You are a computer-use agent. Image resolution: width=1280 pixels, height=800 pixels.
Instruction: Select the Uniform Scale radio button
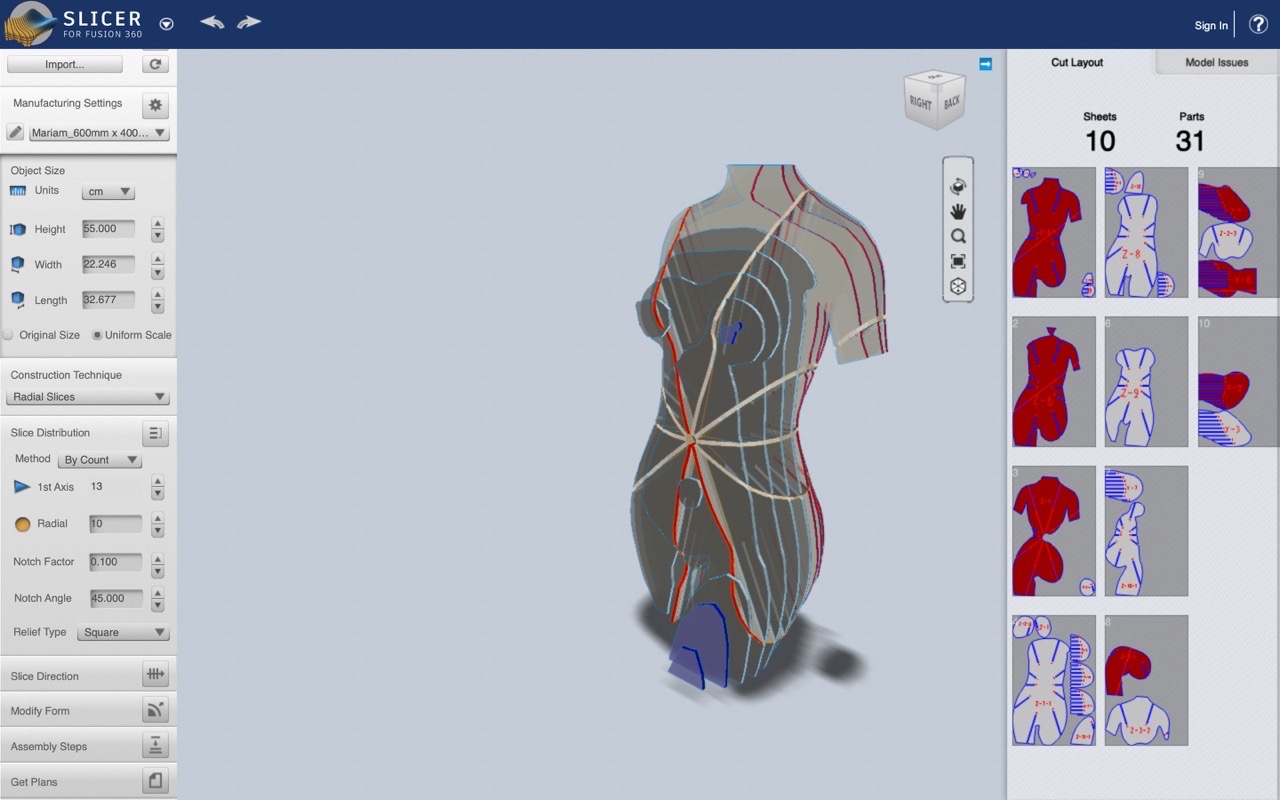tap(97, 335)
